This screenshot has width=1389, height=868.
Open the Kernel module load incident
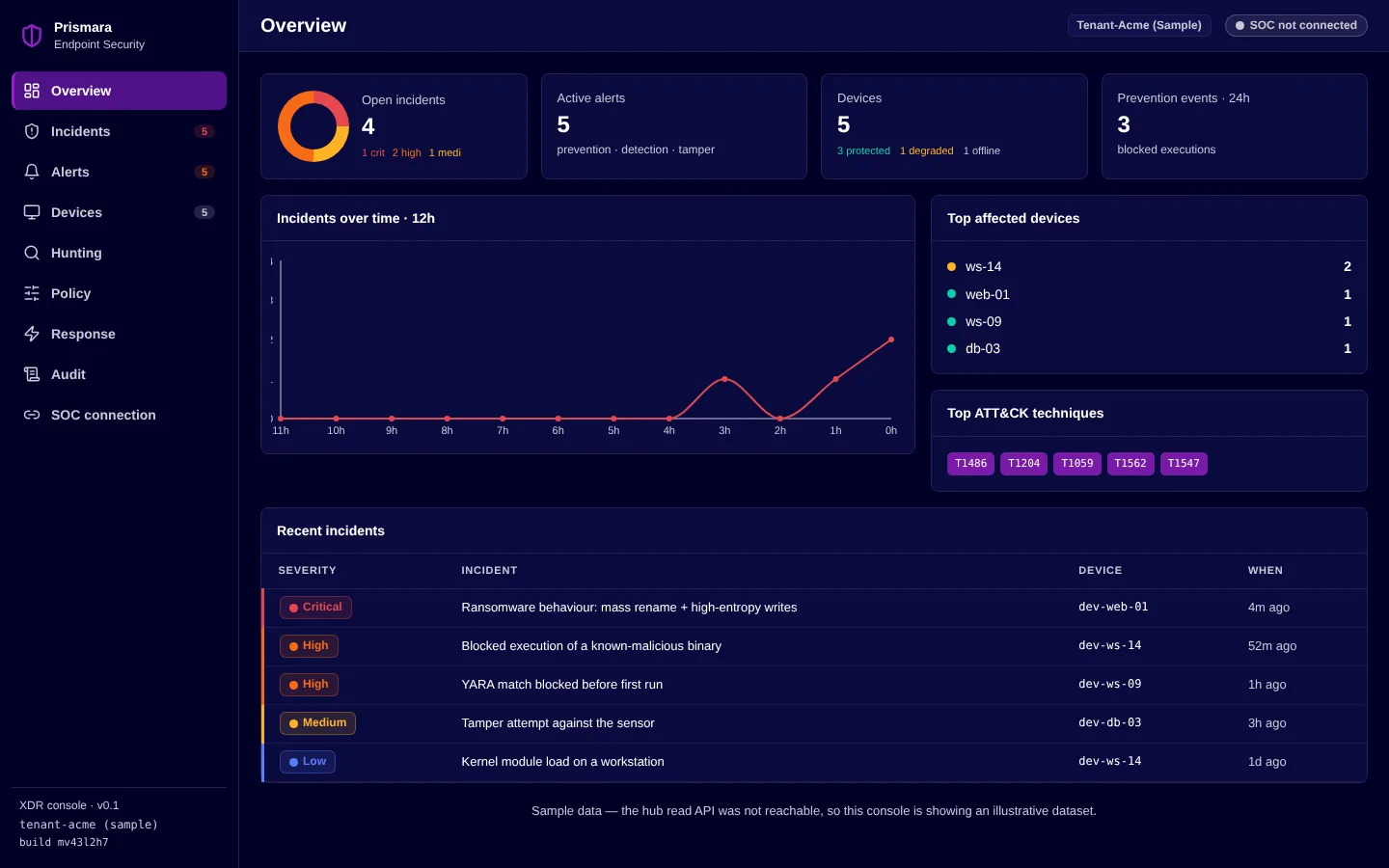(x=814, y=762)
